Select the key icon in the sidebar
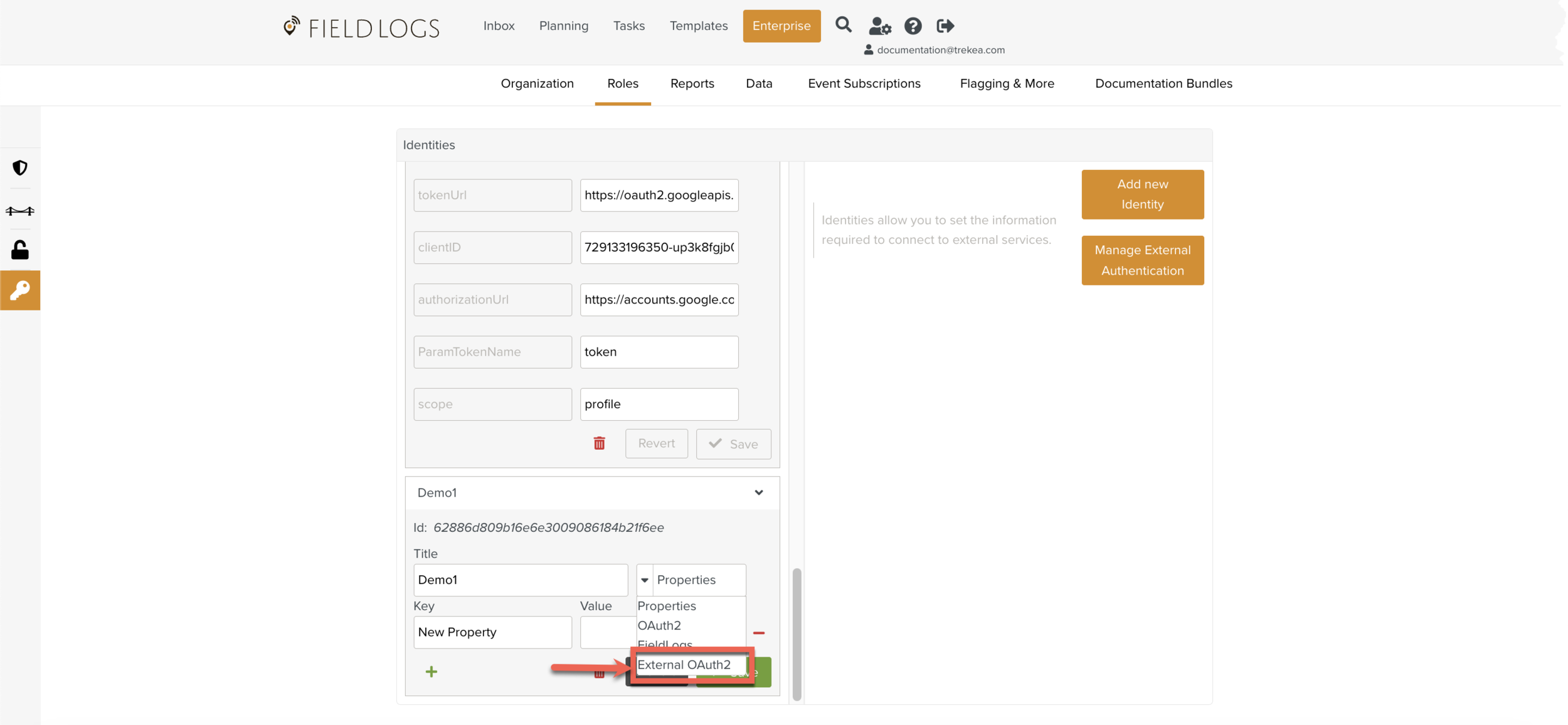The width and height of the screenshot is (1568, 725). pos(20,290)
